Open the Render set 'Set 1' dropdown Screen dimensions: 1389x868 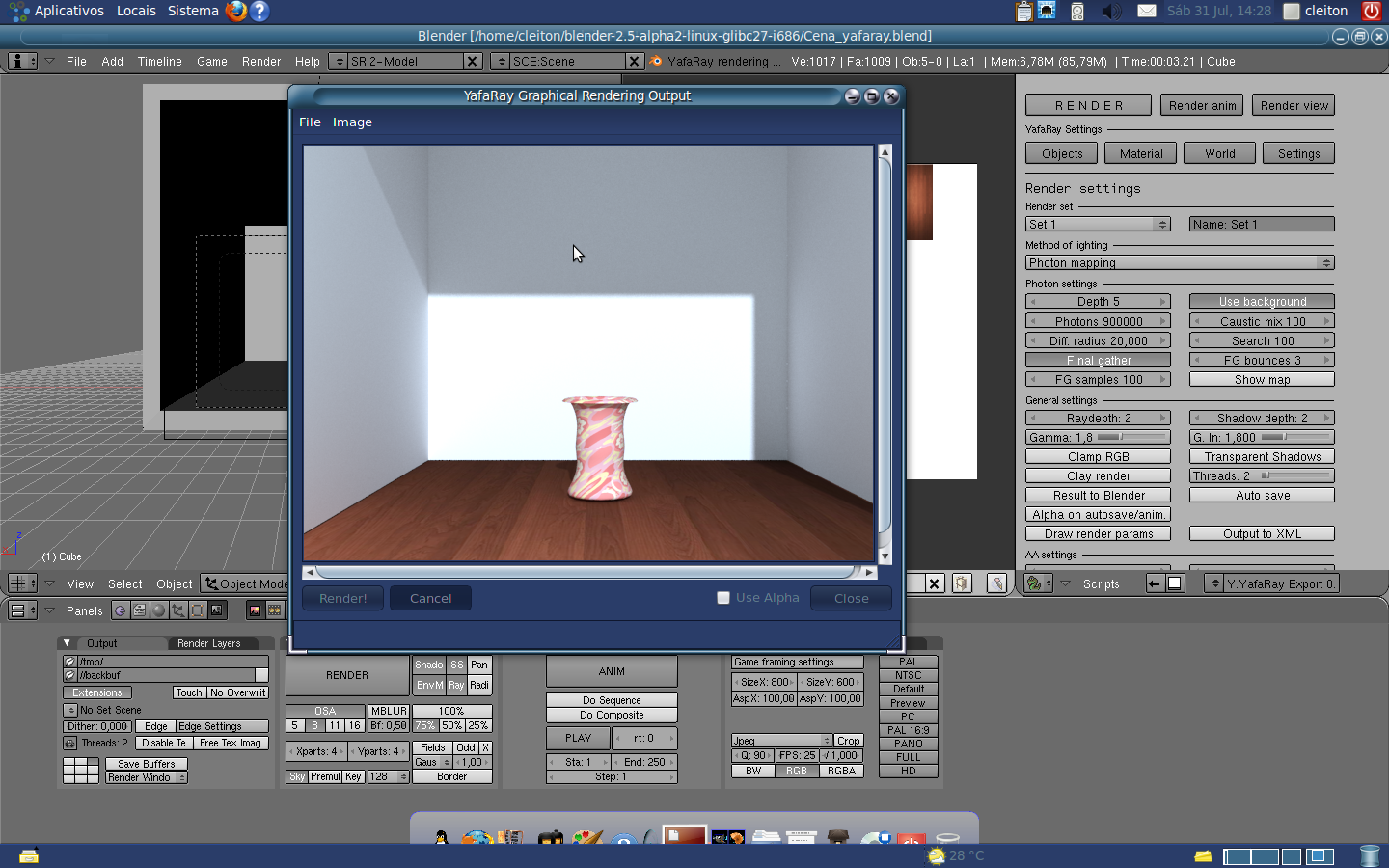pos(1098,224)
